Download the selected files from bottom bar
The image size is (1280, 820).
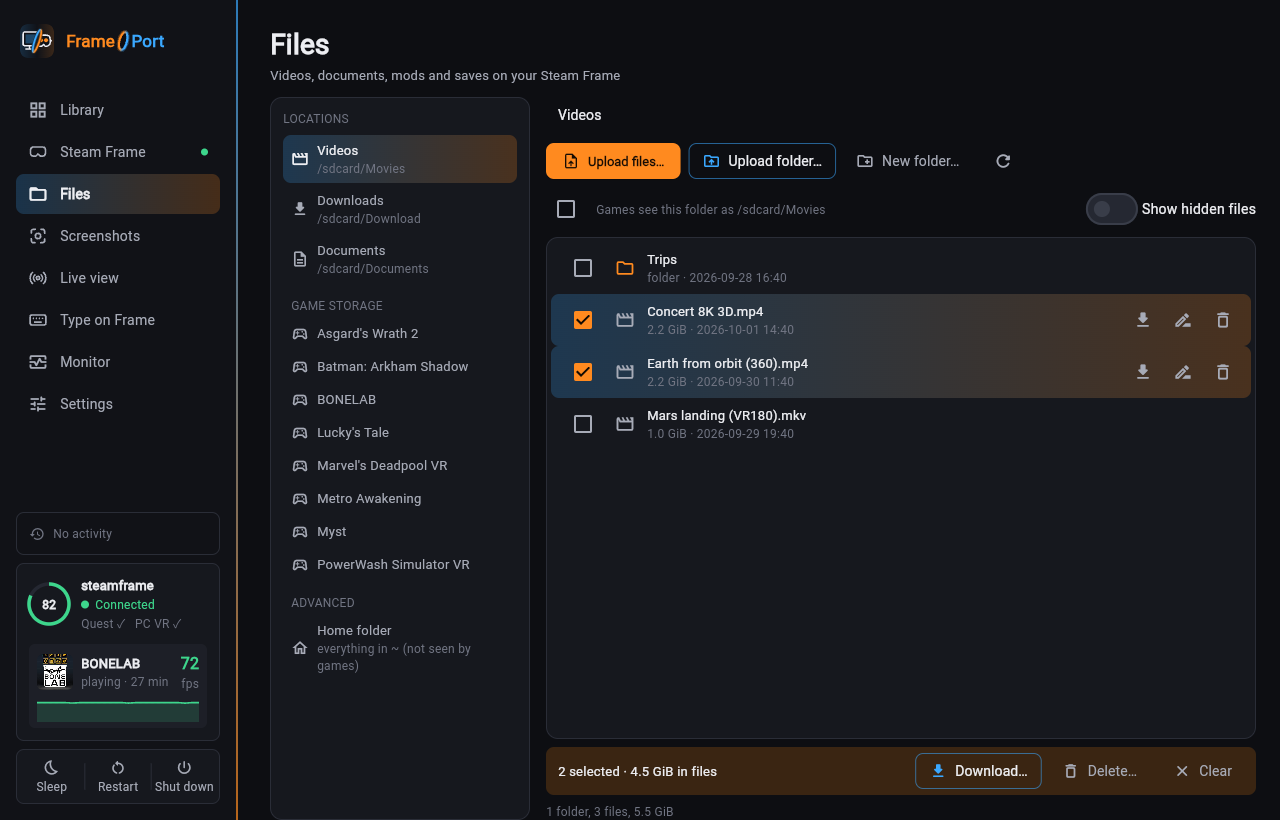tap(978, 771)
